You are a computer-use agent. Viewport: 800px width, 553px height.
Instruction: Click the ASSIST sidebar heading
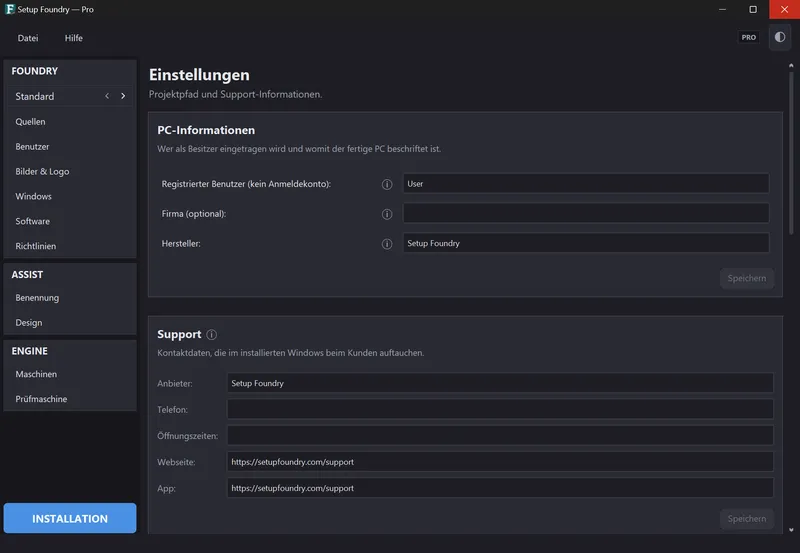27,274
